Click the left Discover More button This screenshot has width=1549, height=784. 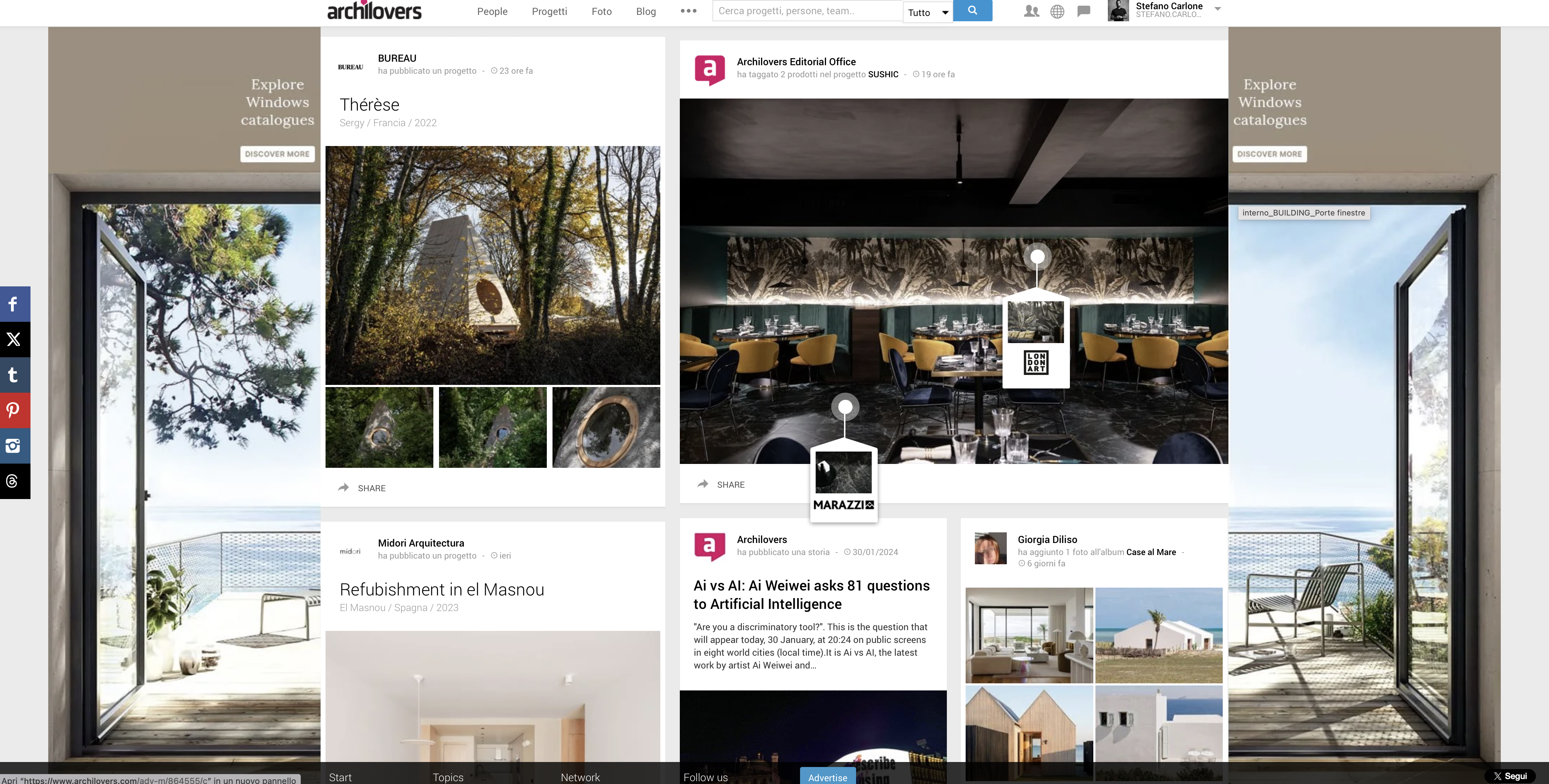pyautogui.click(x=277, y=154)
